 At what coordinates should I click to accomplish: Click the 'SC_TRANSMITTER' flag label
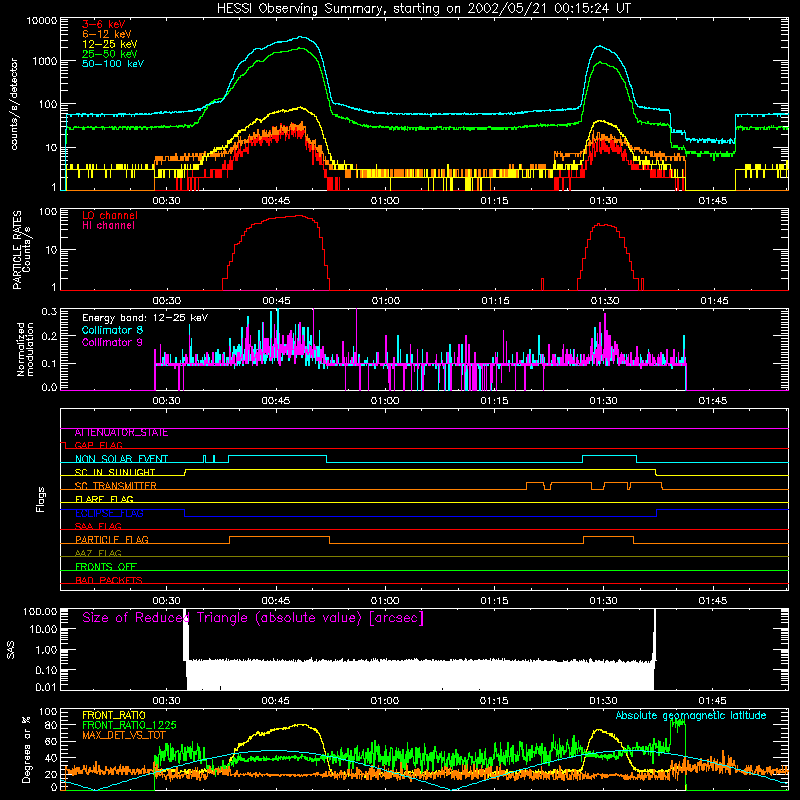[116, 486]
